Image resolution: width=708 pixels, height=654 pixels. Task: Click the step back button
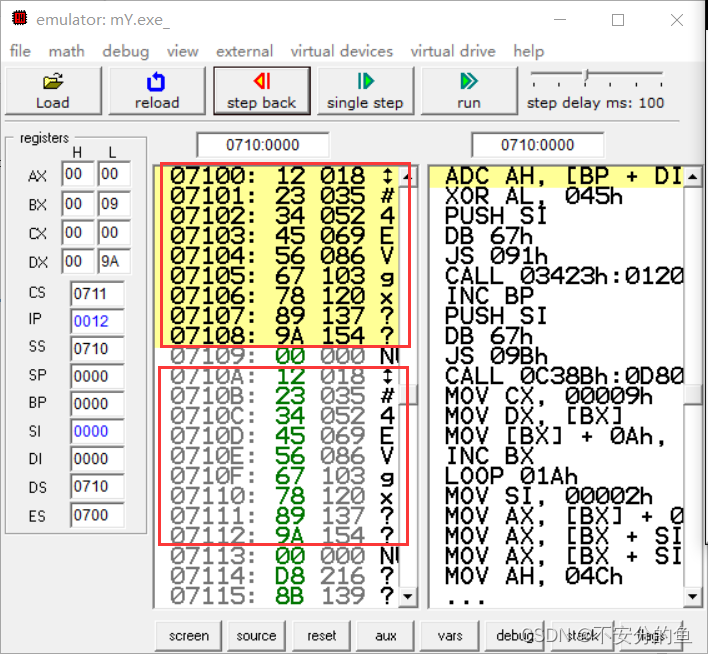(x=261, y=91)
